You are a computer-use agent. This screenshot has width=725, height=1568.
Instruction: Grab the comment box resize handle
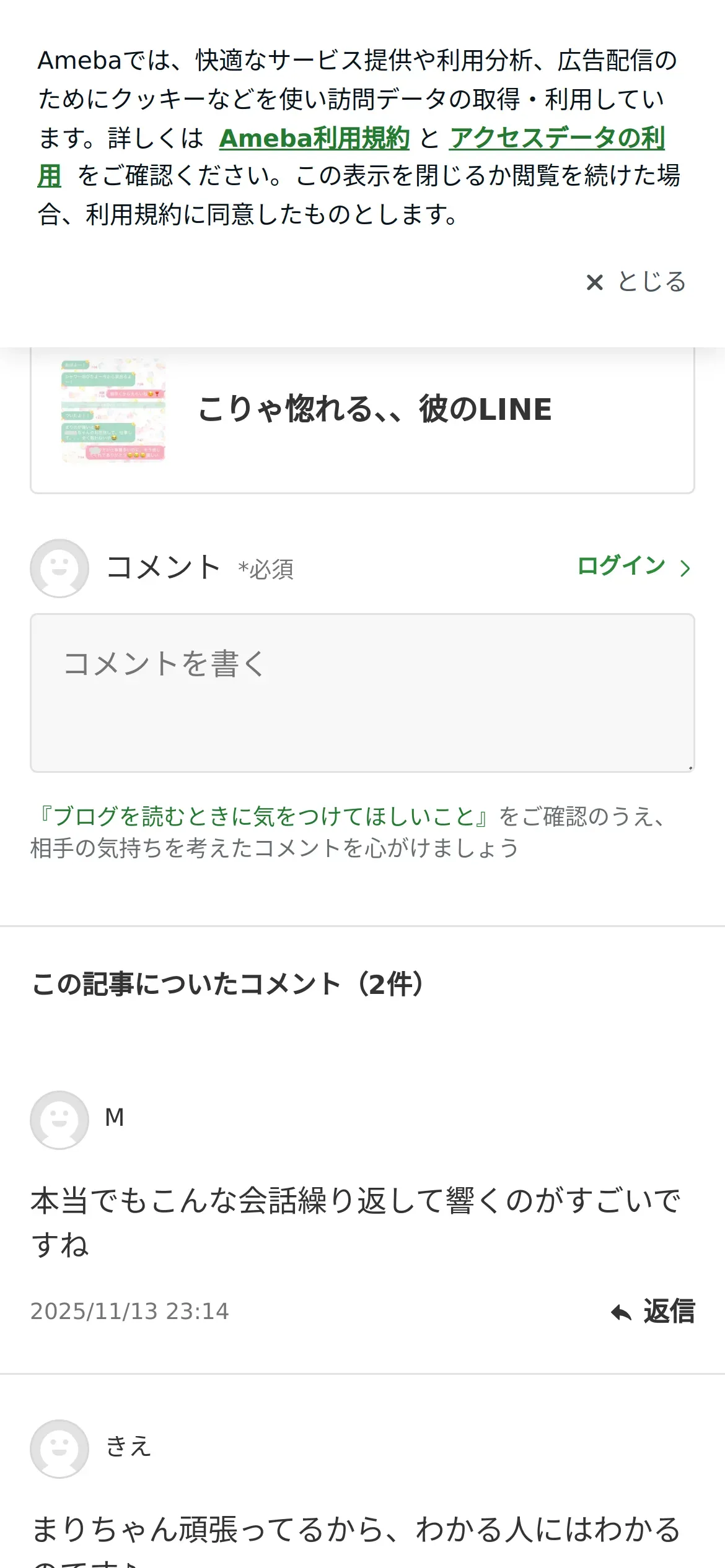click(690, 767)
